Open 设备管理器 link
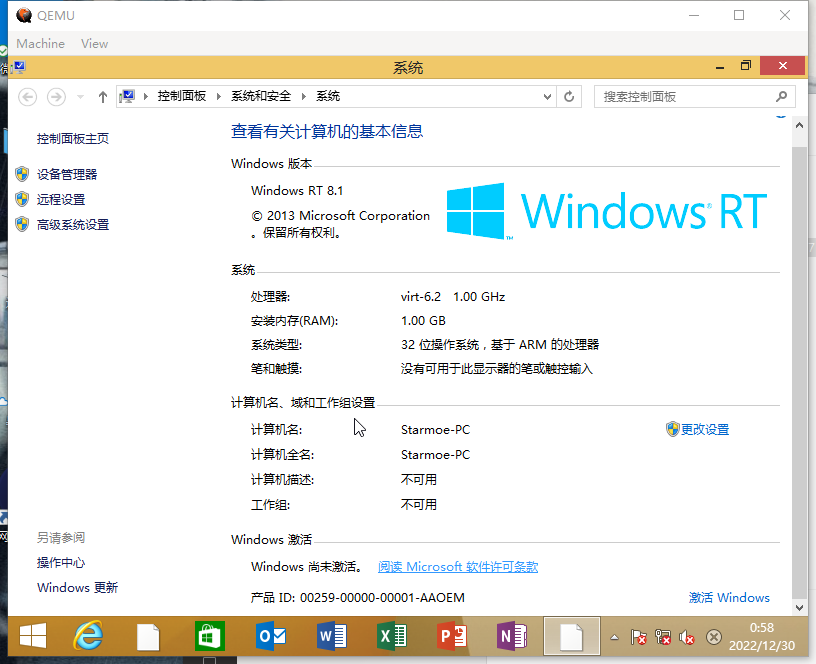816x664 pixels. [x=67, y=174]
